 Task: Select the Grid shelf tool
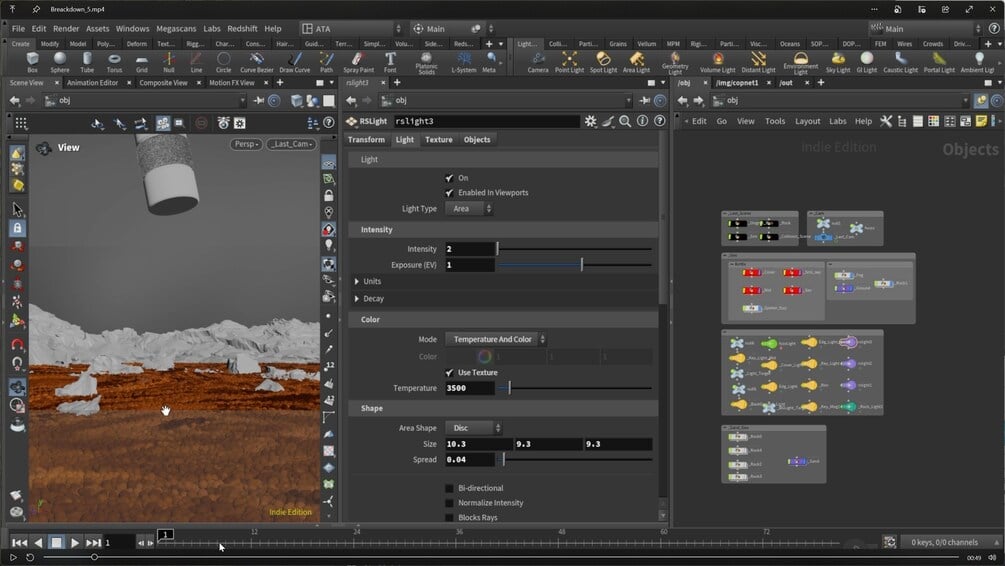click(142, 62)
